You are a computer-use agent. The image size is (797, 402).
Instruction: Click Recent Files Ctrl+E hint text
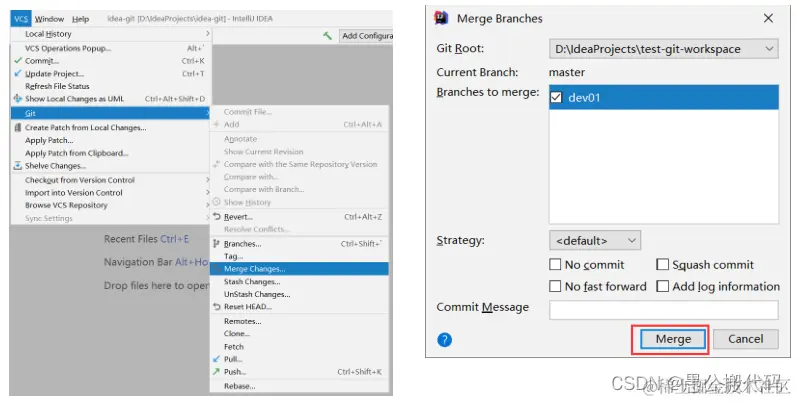click(x=146, y=239)
